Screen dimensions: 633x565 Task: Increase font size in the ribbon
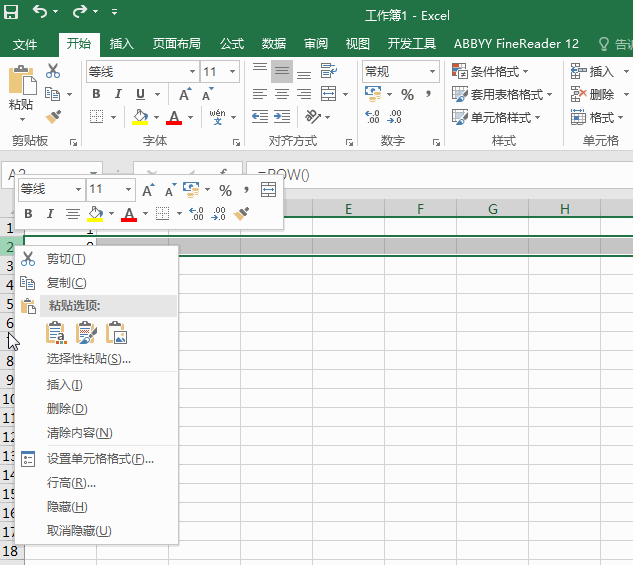[185, 94]
